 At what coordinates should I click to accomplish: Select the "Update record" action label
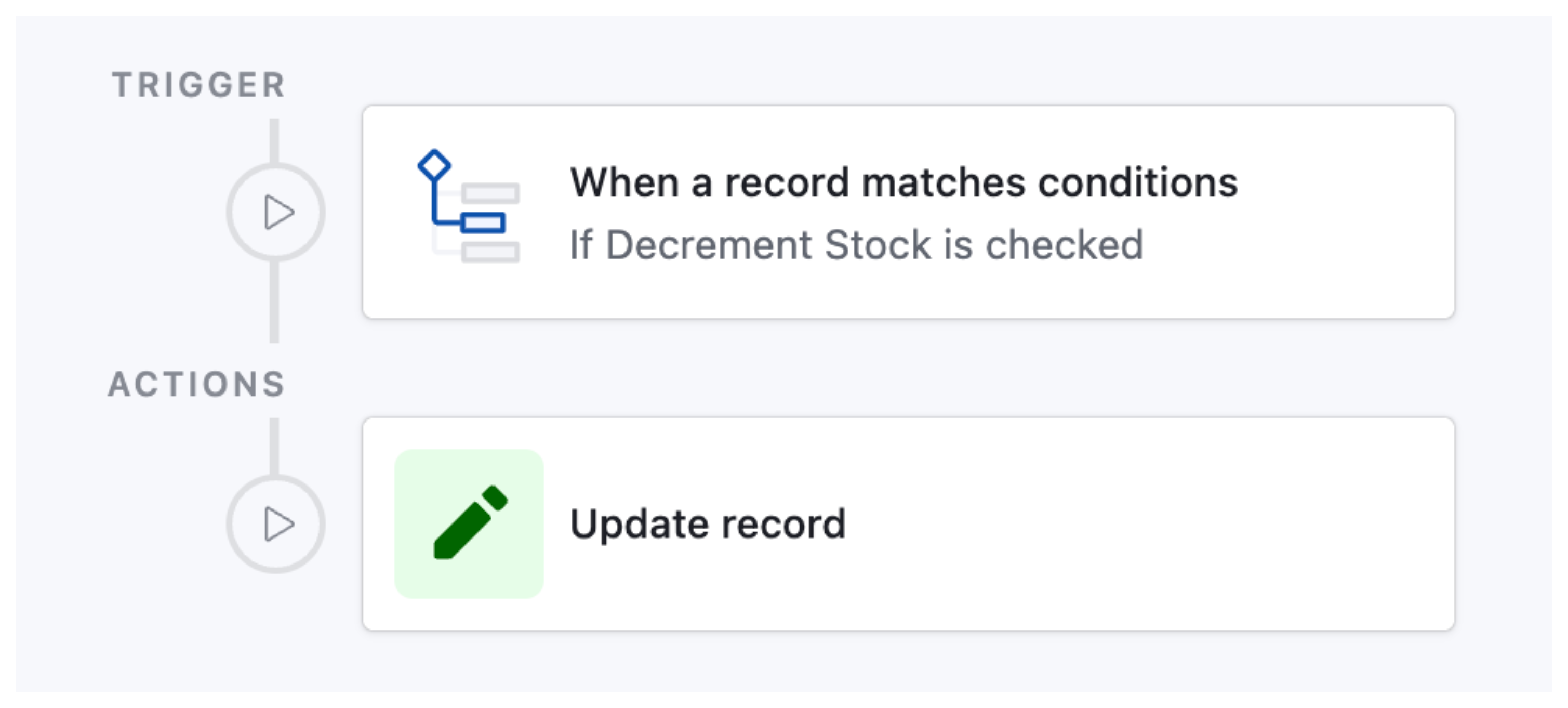(x=707, y=523)
